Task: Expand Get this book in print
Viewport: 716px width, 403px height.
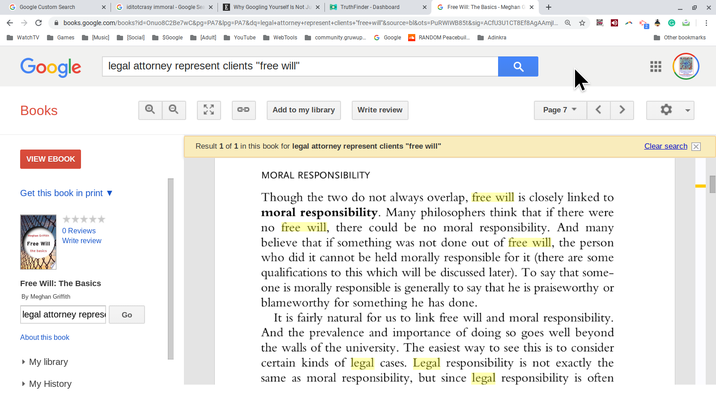Action: pyautogui.click(x=66, y=193)
